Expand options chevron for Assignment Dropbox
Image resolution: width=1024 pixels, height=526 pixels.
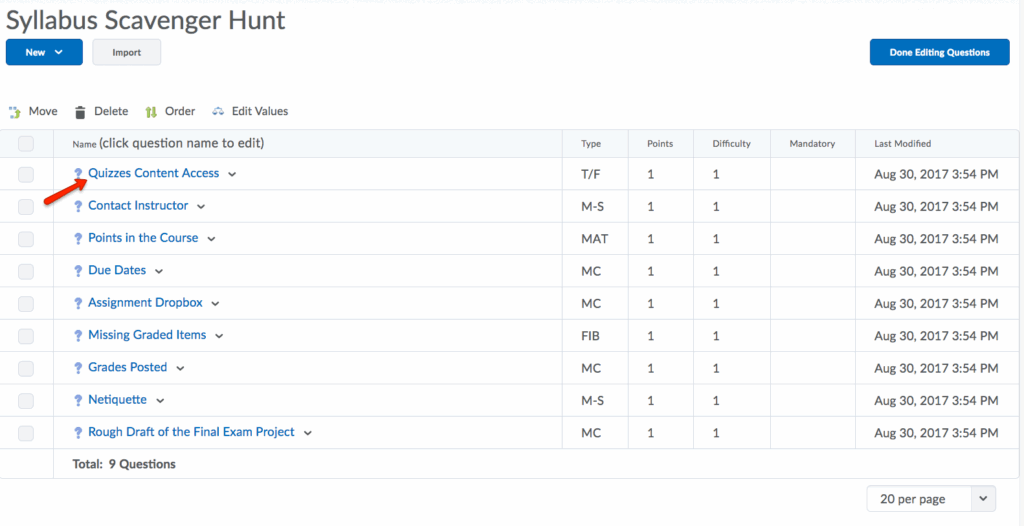[215, 304]
